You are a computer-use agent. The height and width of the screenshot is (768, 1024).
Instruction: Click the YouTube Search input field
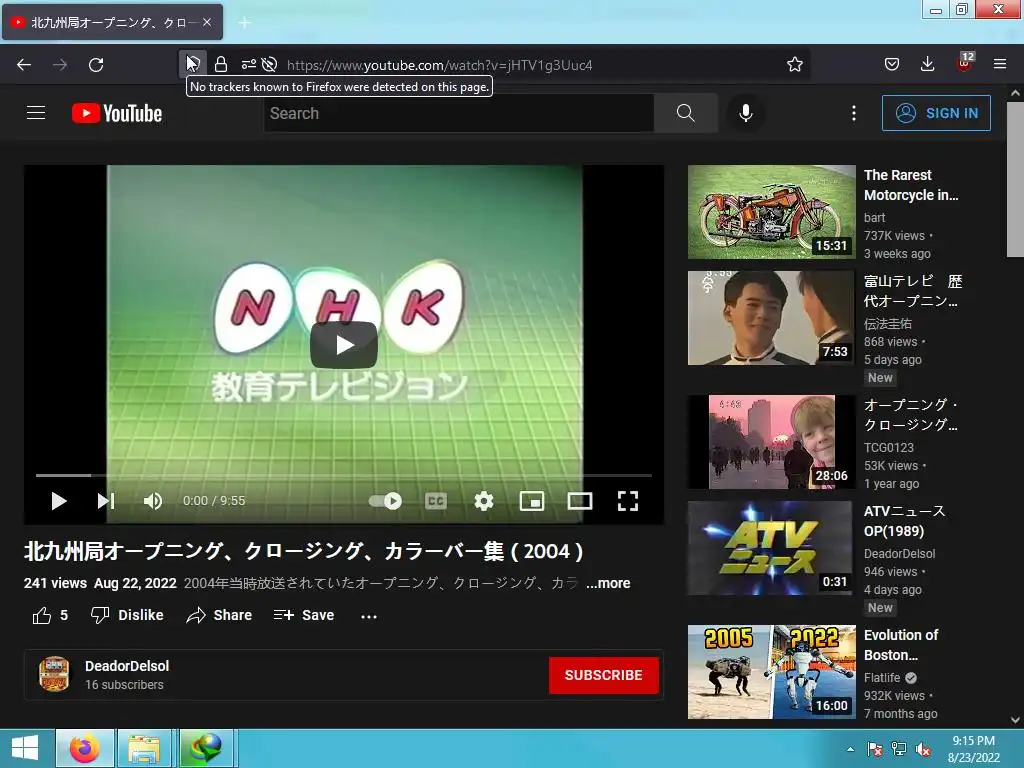458,113
